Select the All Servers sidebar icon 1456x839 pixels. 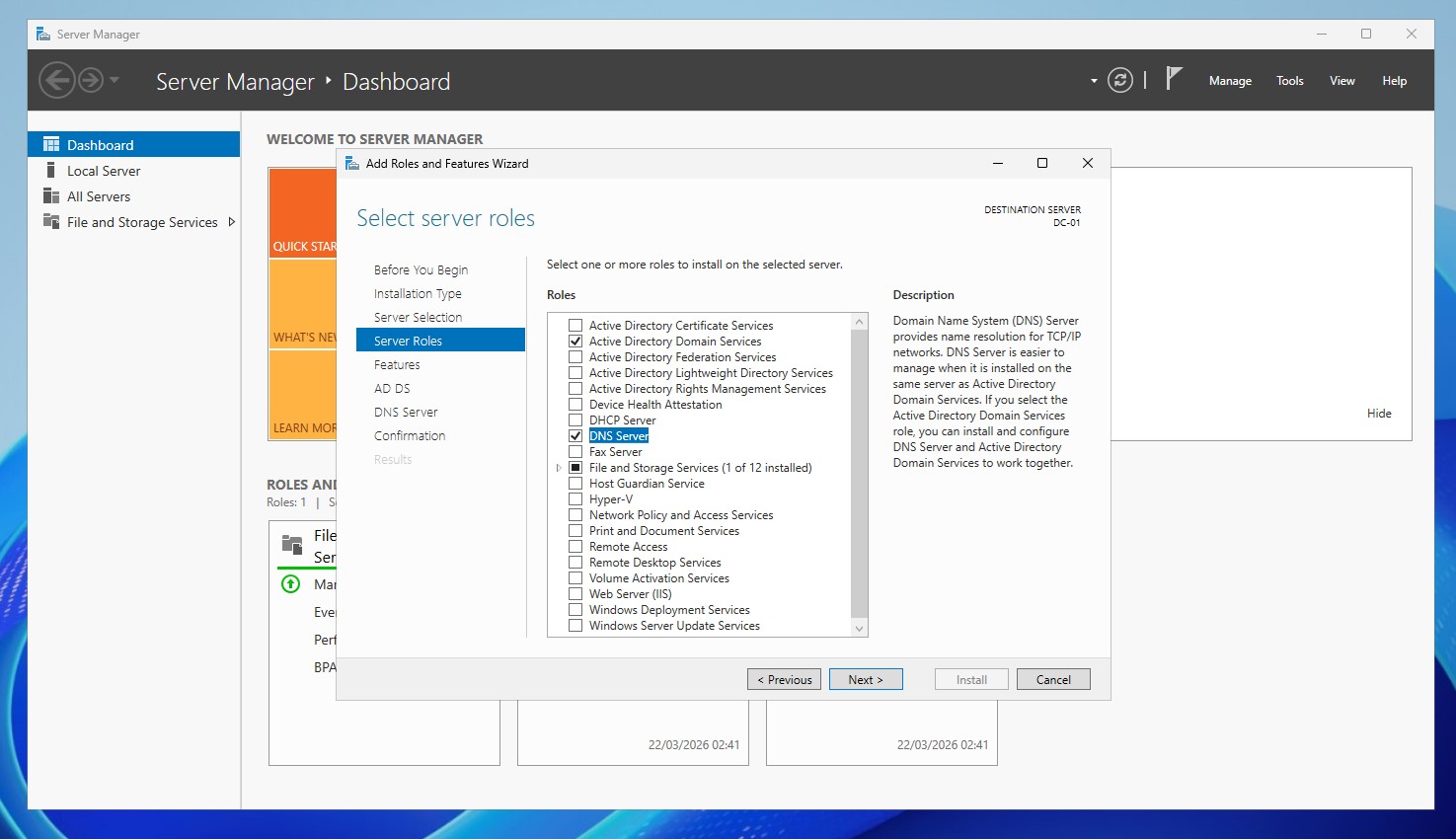[x=51, y=196]
